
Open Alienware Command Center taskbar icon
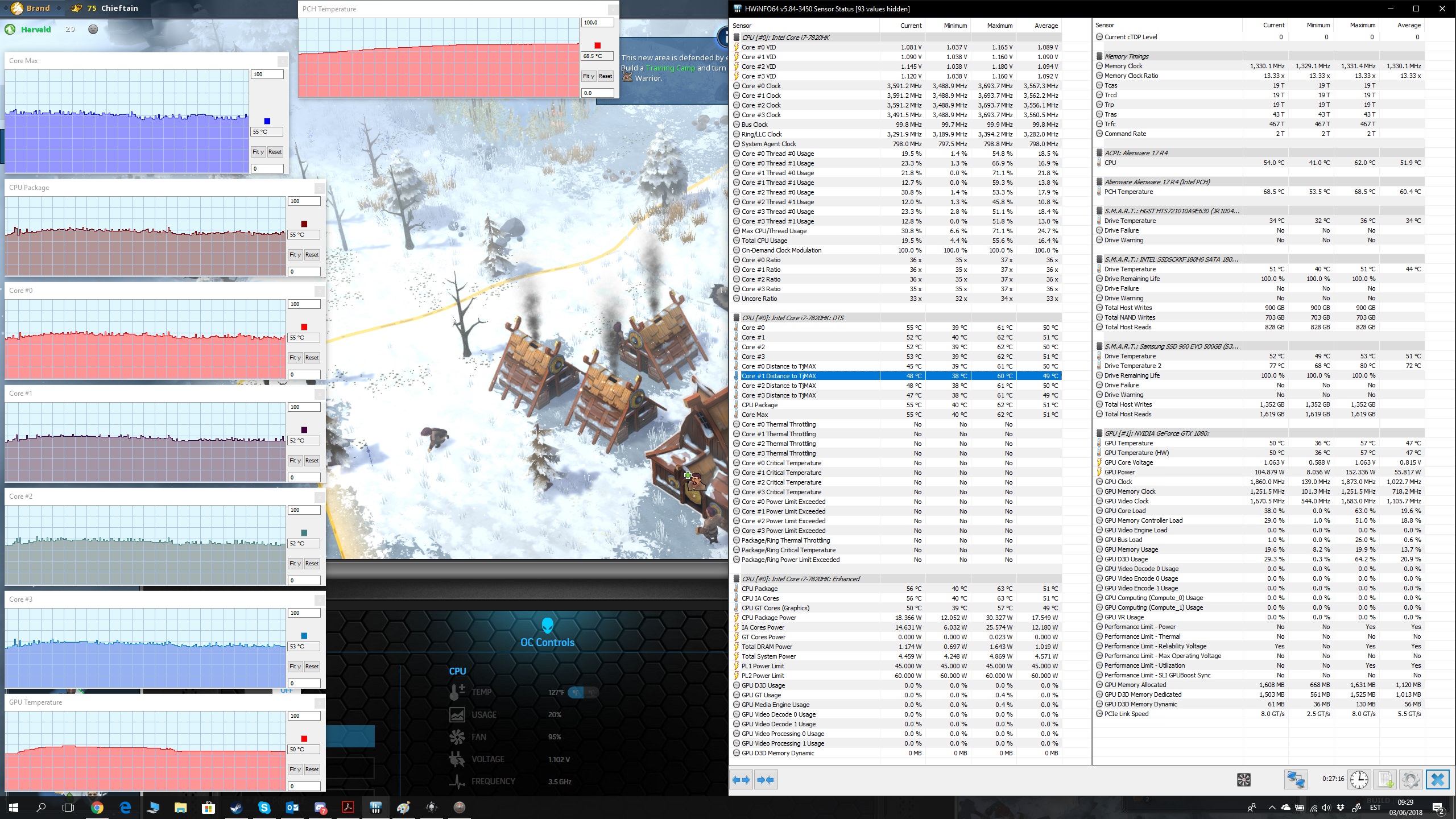point(431,808)
